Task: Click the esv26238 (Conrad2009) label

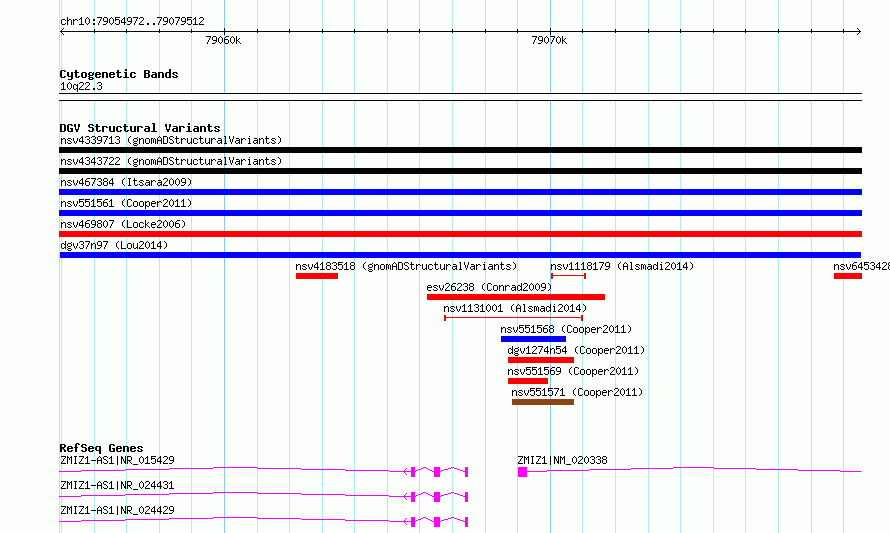Action: pos(489,287)
